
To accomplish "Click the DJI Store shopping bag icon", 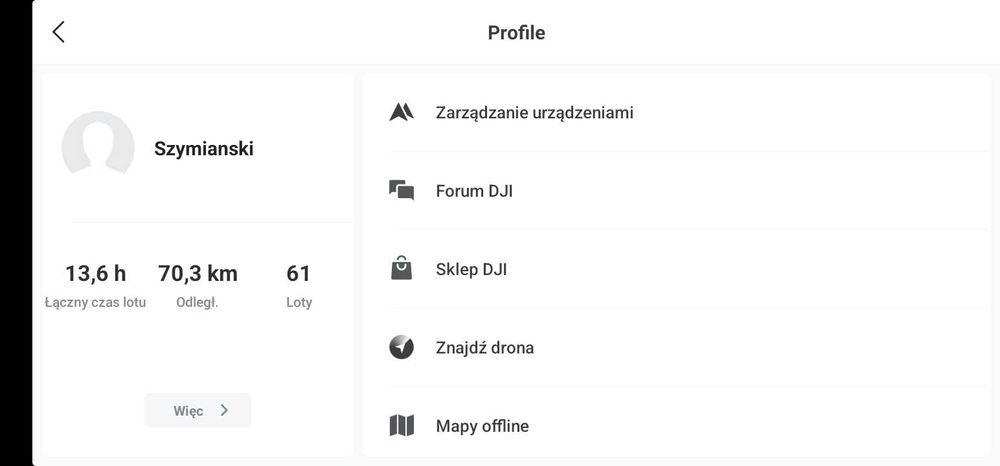I will coord(401,268).
